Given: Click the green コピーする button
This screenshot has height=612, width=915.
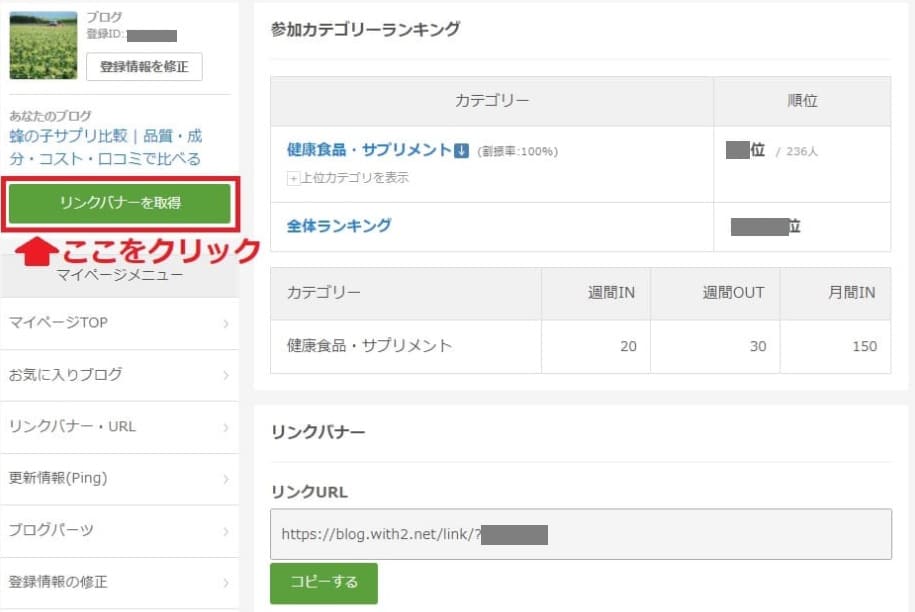Looking at the screenshot, I should [x=324, y=582].
